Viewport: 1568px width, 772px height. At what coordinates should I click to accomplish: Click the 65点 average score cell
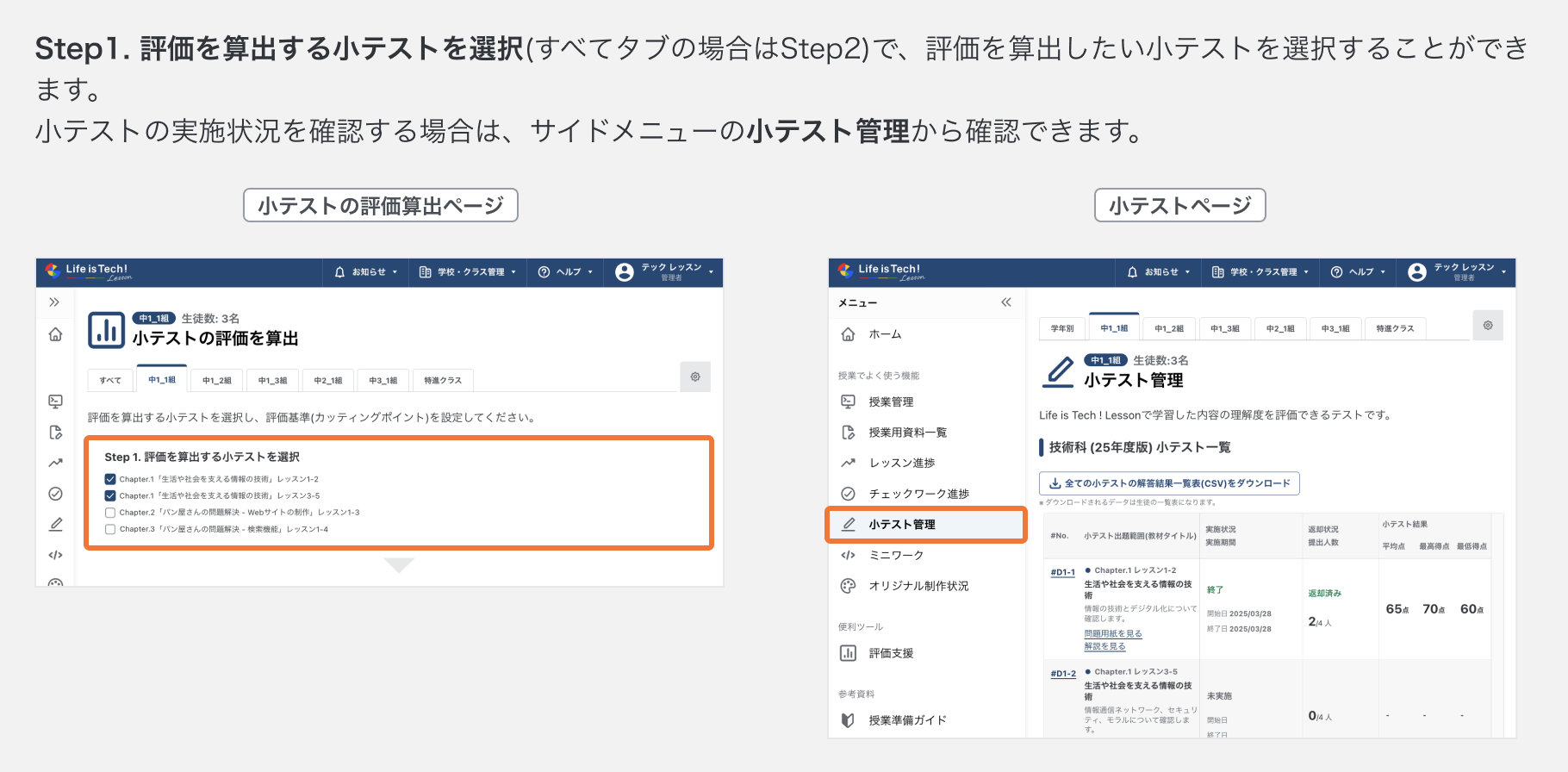pyautogui.click(x=1397, y=609)
